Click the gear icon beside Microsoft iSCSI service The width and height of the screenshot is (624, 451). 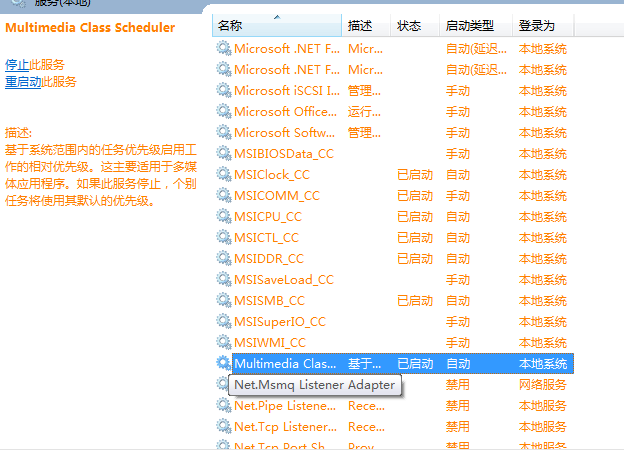[x=224, y=91]
